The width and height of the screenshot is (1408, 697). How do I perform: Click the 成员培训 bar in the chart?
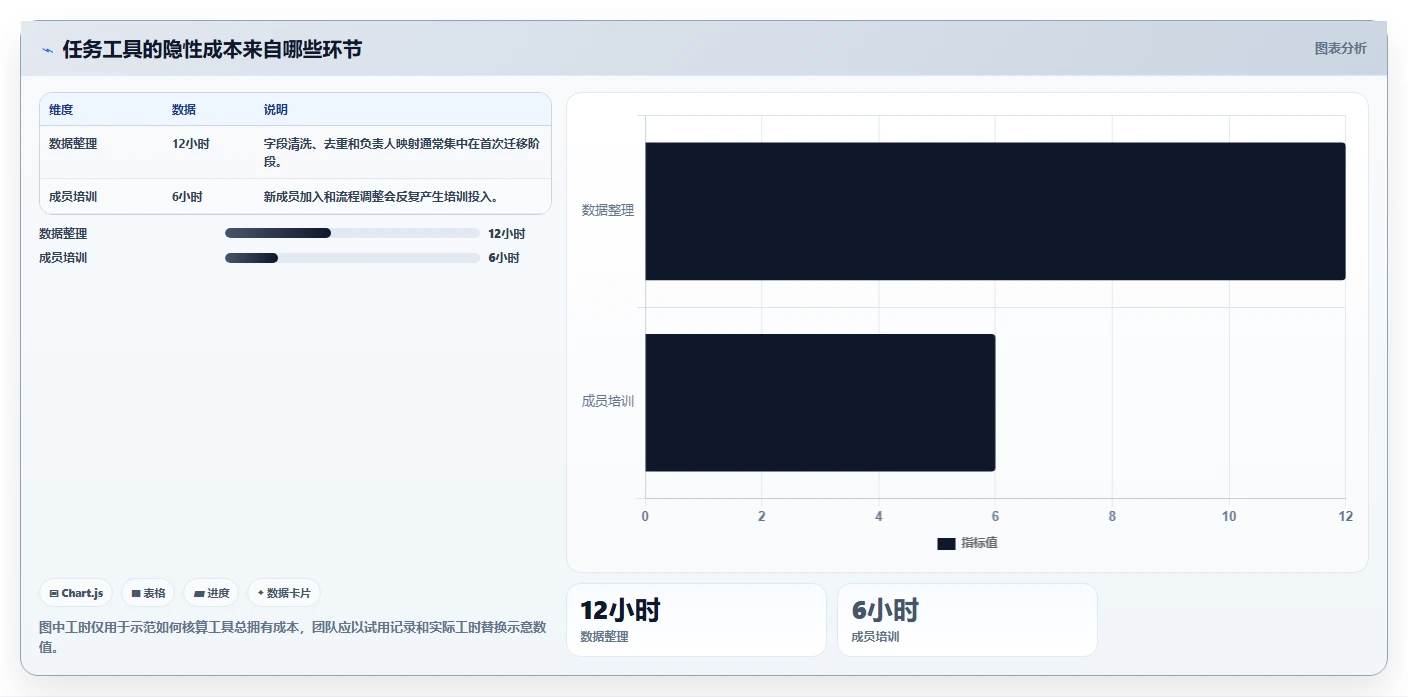(820, 402)
